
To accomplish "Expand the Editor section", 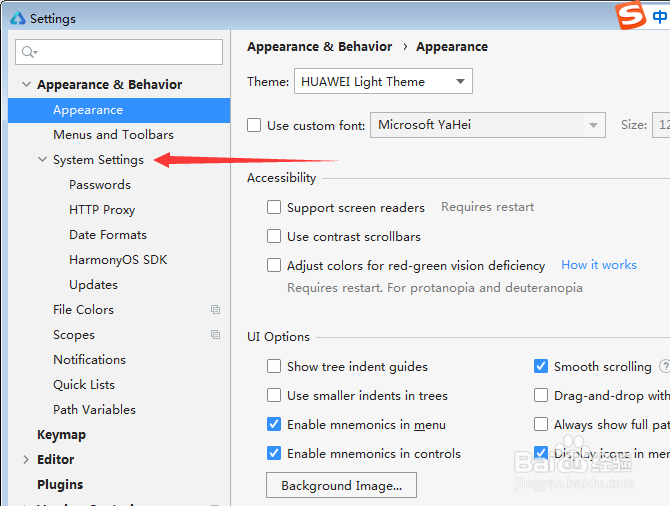I will coord(25,460).
